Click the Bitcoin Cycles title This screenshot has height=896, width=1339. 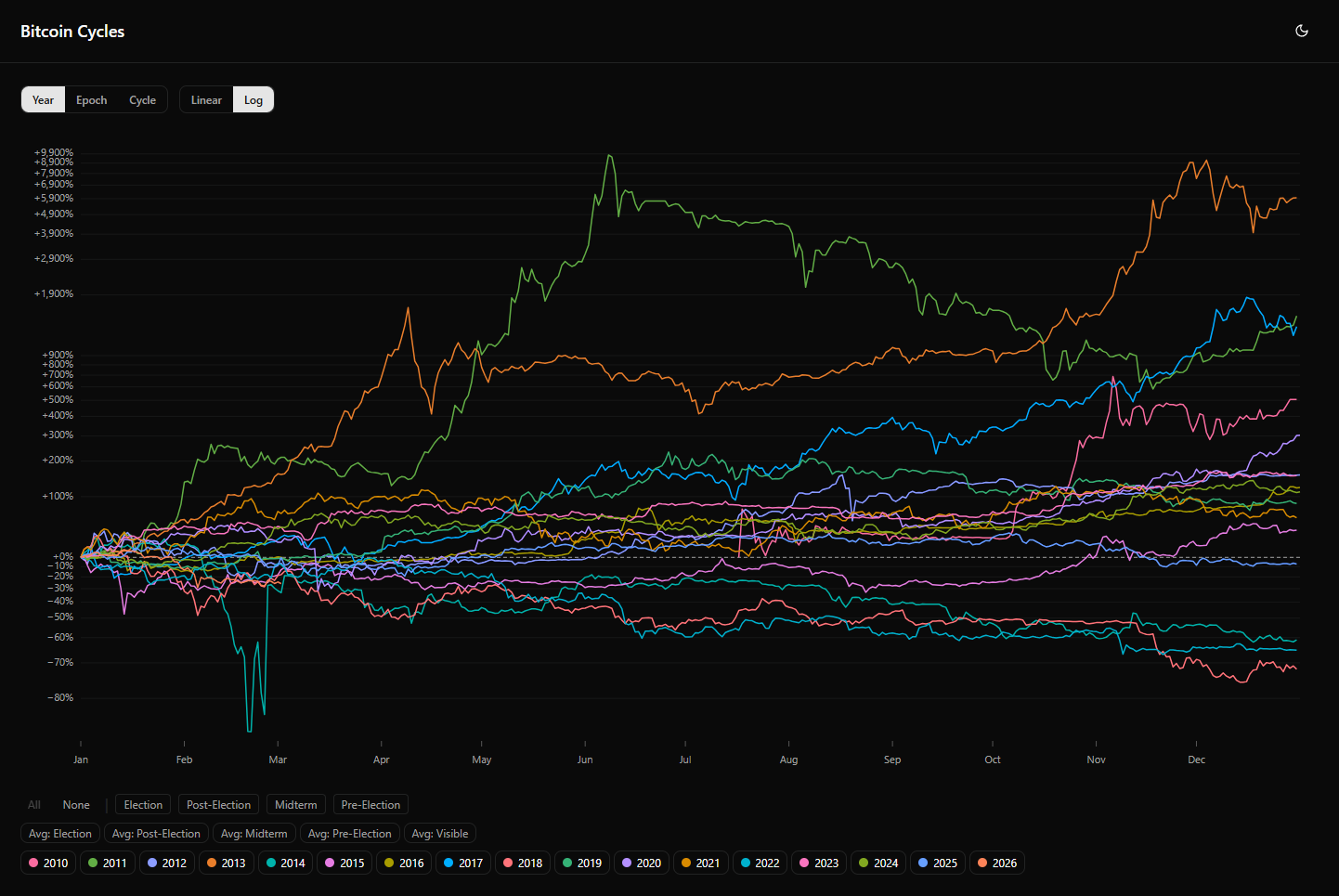tap(72, 32)
